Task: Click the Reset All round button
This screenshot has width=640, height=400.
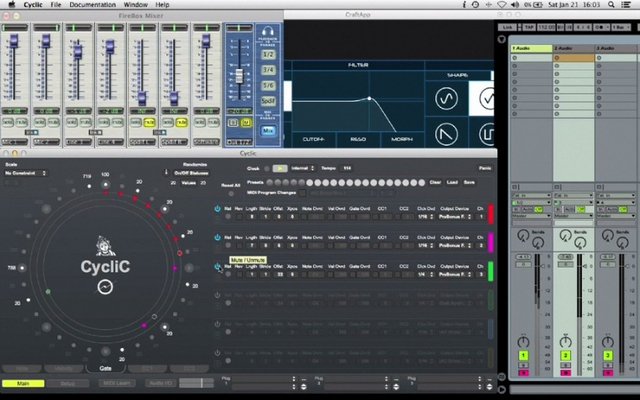Action: [231, 193]
